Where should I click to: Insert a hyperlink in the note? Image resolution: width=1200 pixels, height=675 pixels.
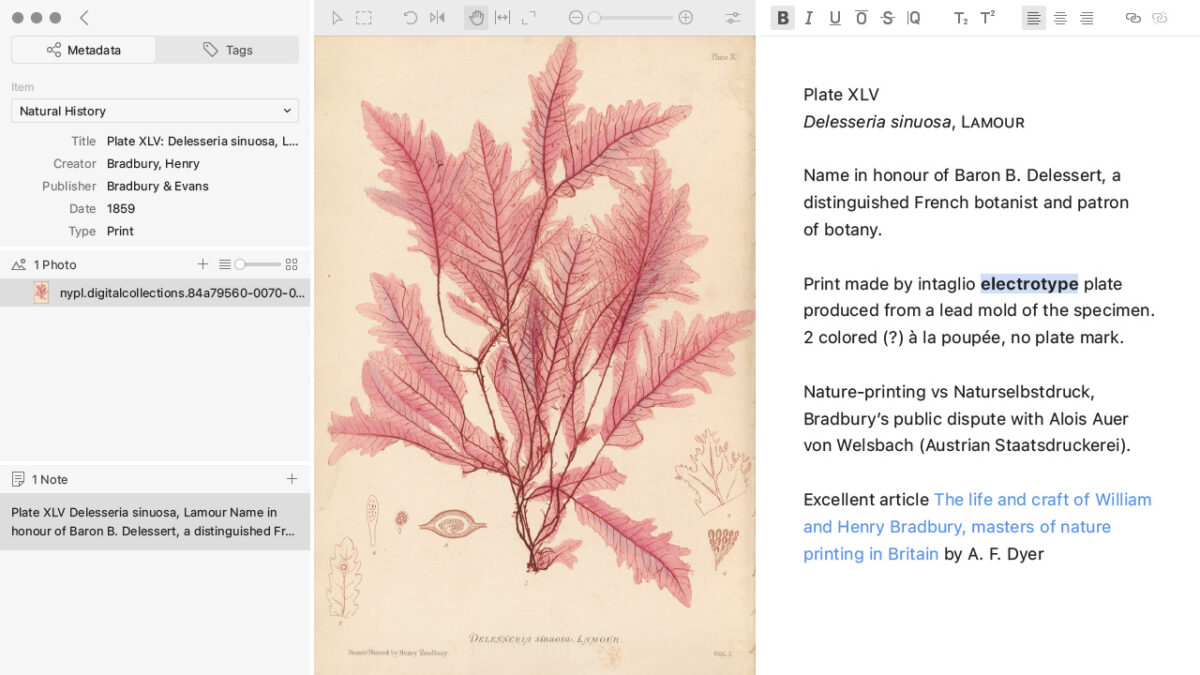pos(1133,17)
